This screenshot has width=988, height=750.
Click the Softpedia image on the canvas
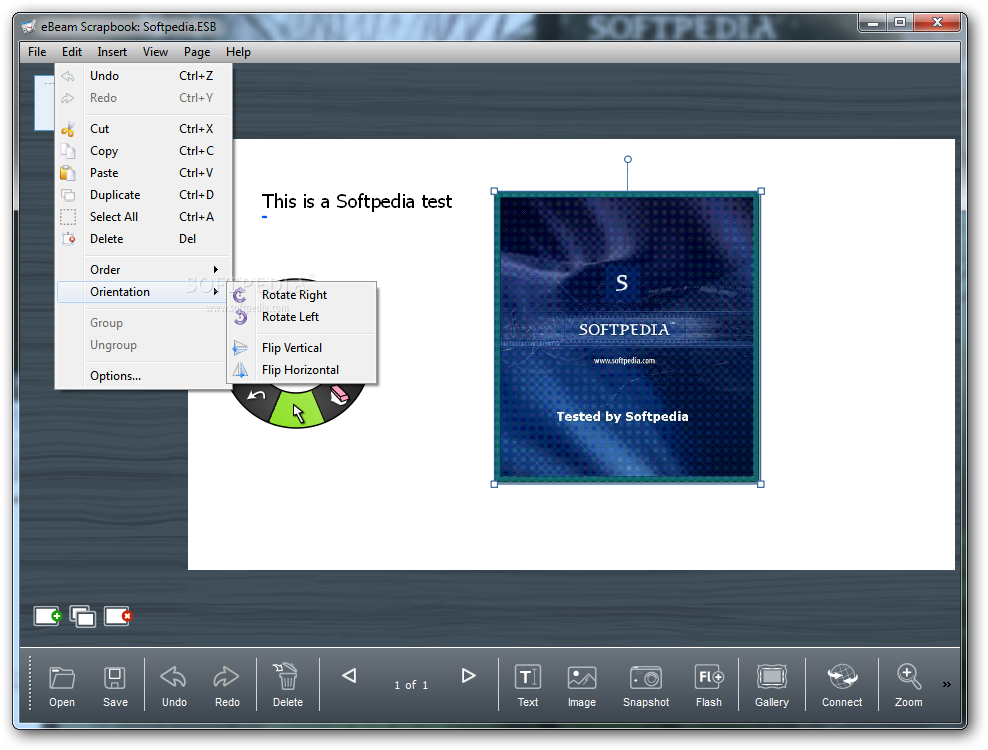tap(627, 337)
